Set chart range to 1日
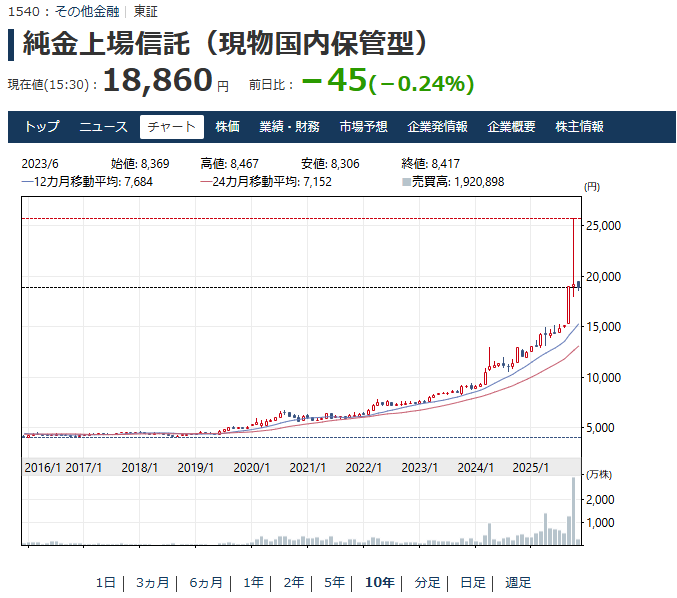 (106, 583)
